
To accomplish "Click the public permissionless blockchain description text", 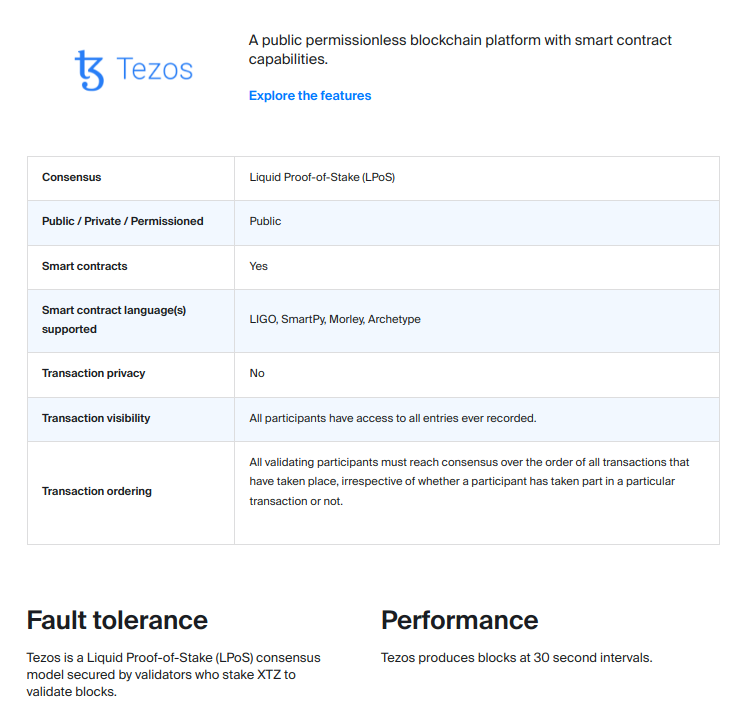I will 460,50.
